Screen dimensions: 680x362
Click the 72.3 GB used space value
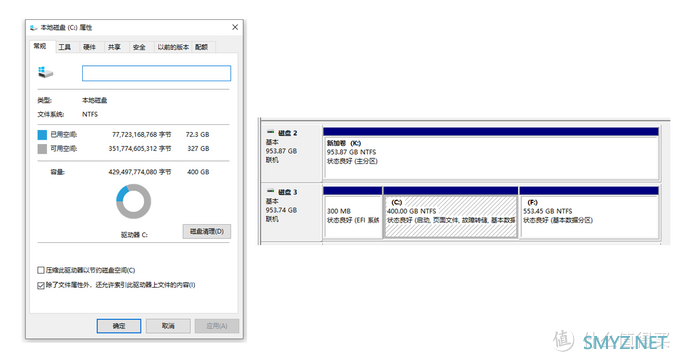[x=197, y=135]
